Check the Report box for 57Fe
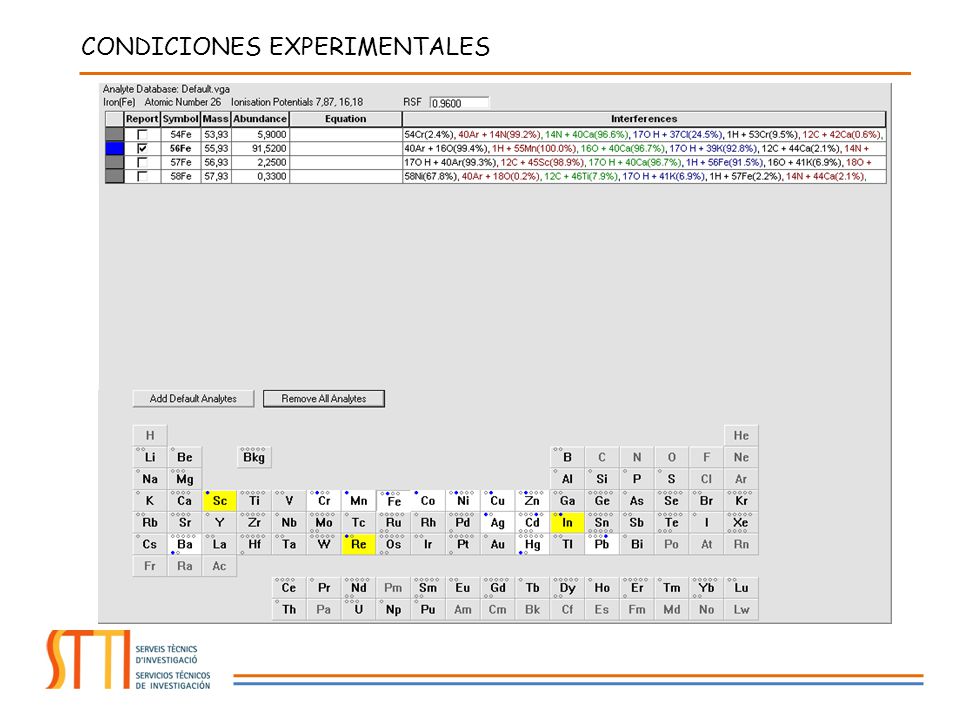Screen dimensions: 960x720 (x=142, y=162)
